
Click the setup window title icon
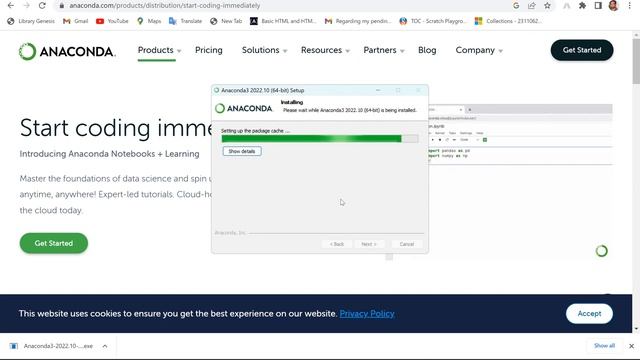(x=217, y=90)
